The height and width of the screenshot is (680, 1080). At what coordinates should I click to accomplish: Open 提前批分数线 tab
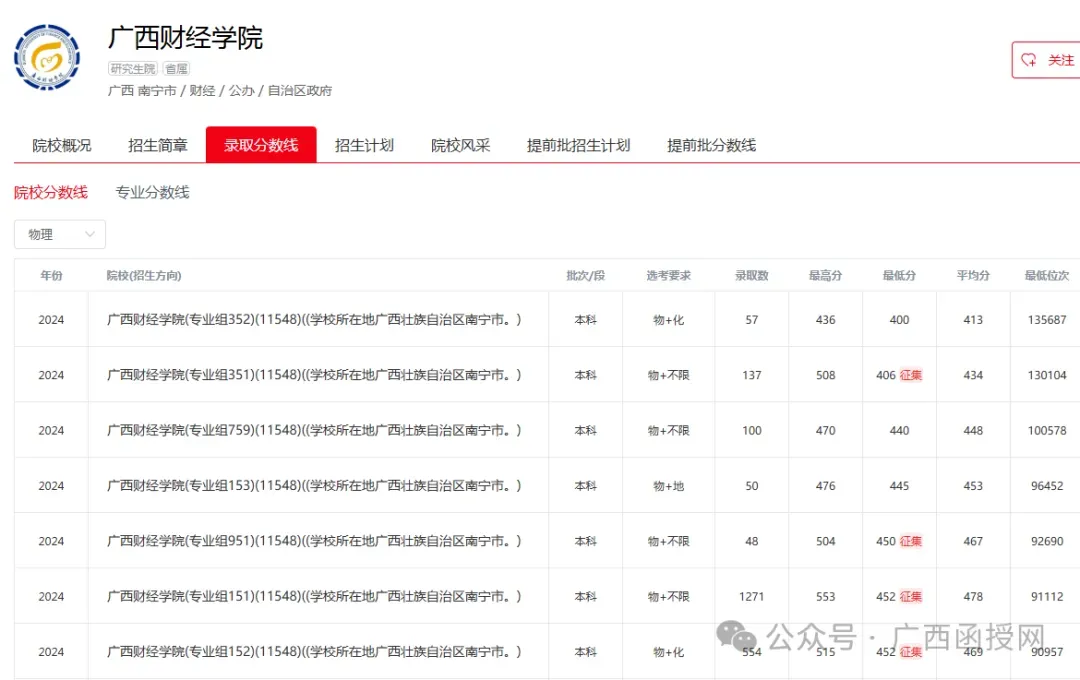(x=712, y=145)
